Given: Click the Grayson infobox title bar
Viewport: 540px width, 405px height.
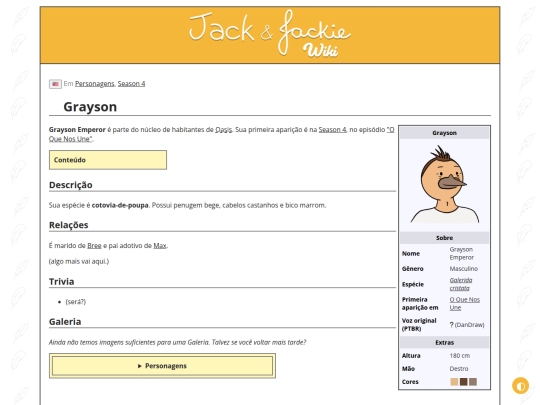Looking at the screenshot, I should [444, 133].
